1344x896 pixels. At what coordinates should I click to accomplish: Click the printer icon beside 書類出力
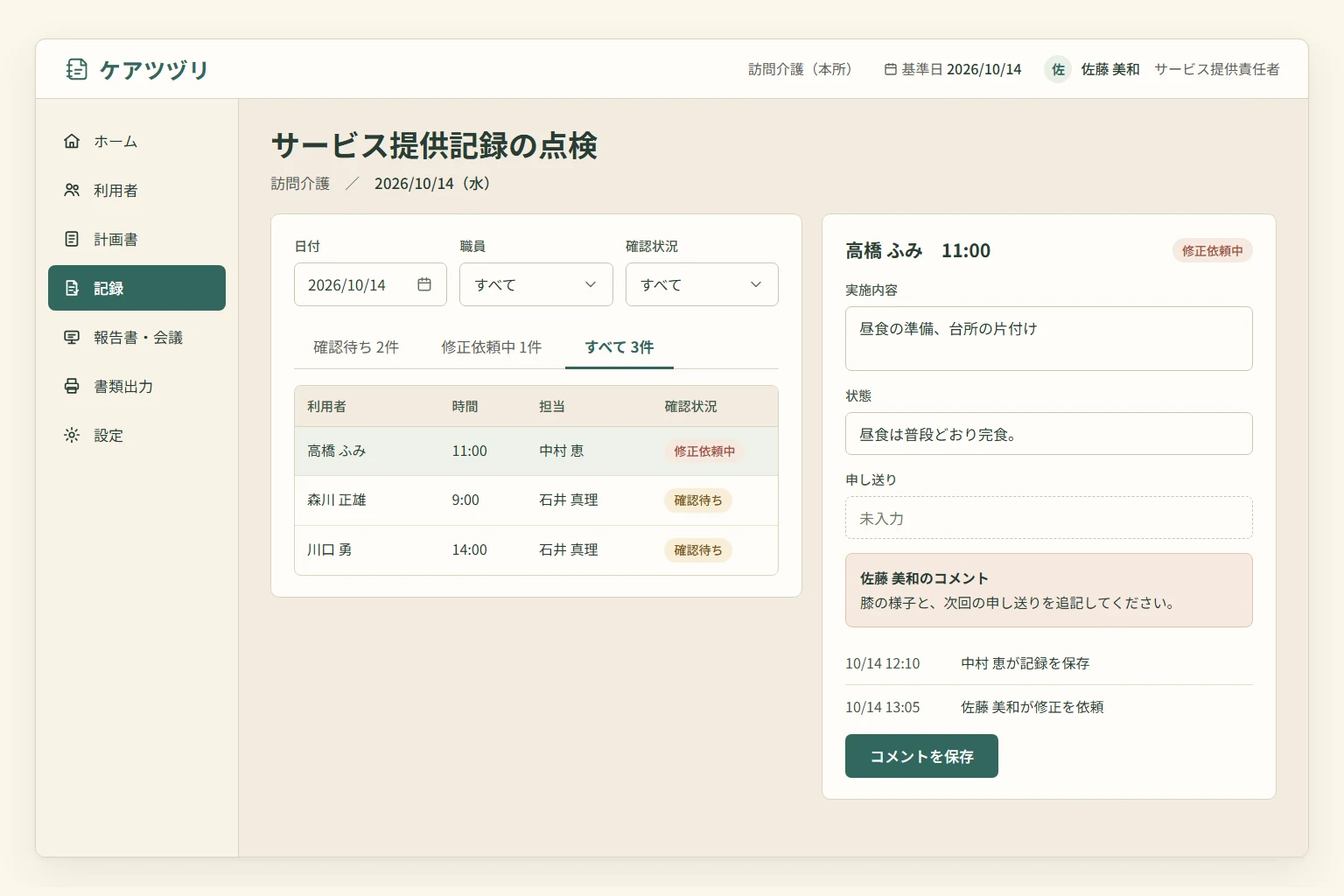point(72,386)
